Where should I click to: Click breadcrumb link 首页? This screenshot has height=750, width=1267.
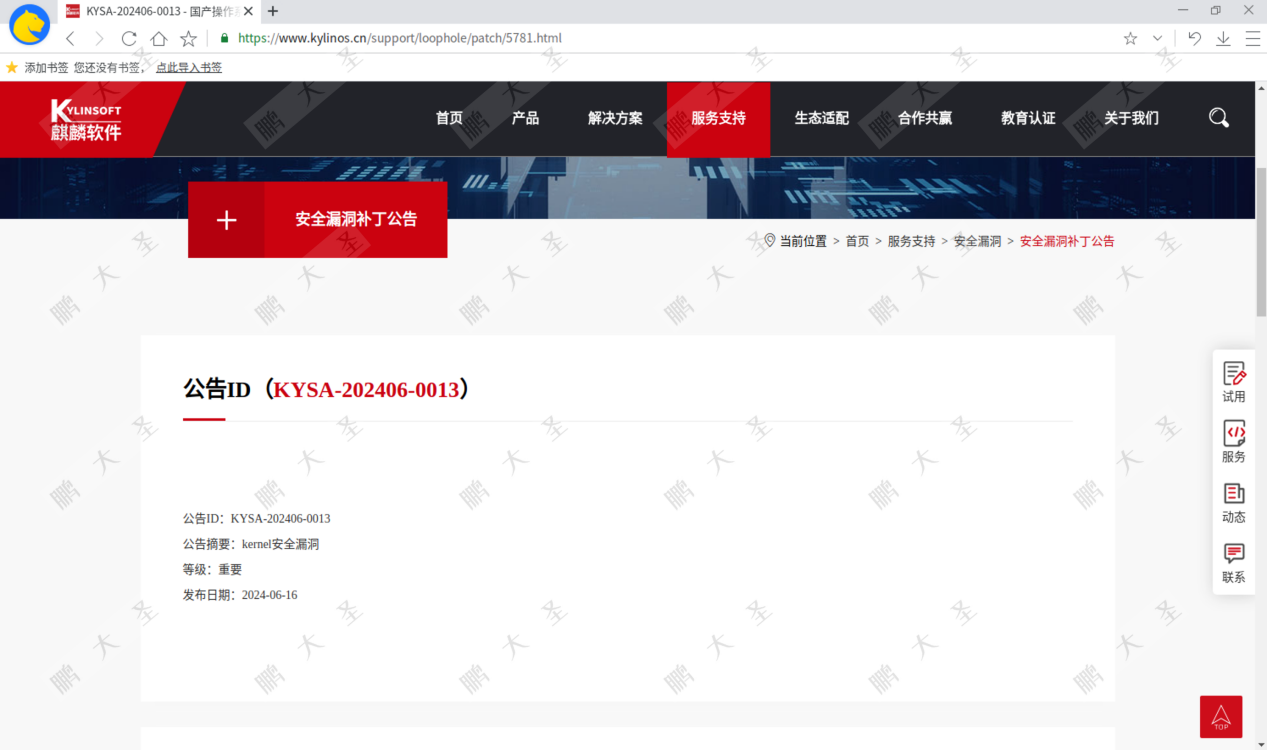(x=857, y=241)
